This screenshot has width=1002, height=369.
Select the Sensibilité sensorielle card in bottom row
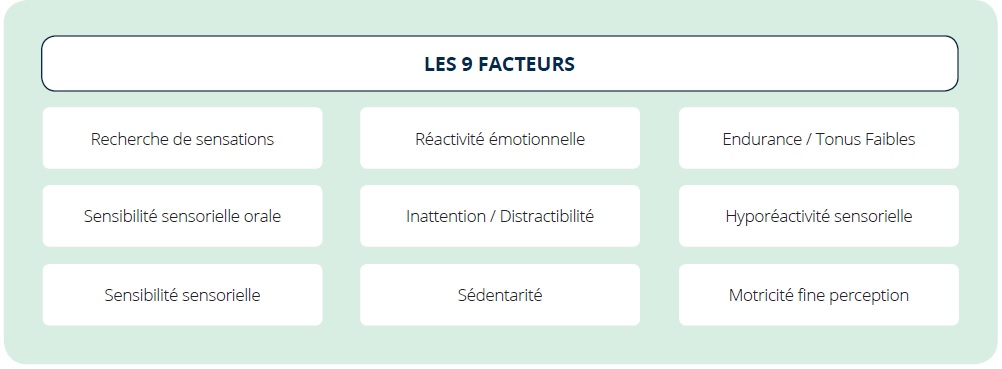point(182,295)
